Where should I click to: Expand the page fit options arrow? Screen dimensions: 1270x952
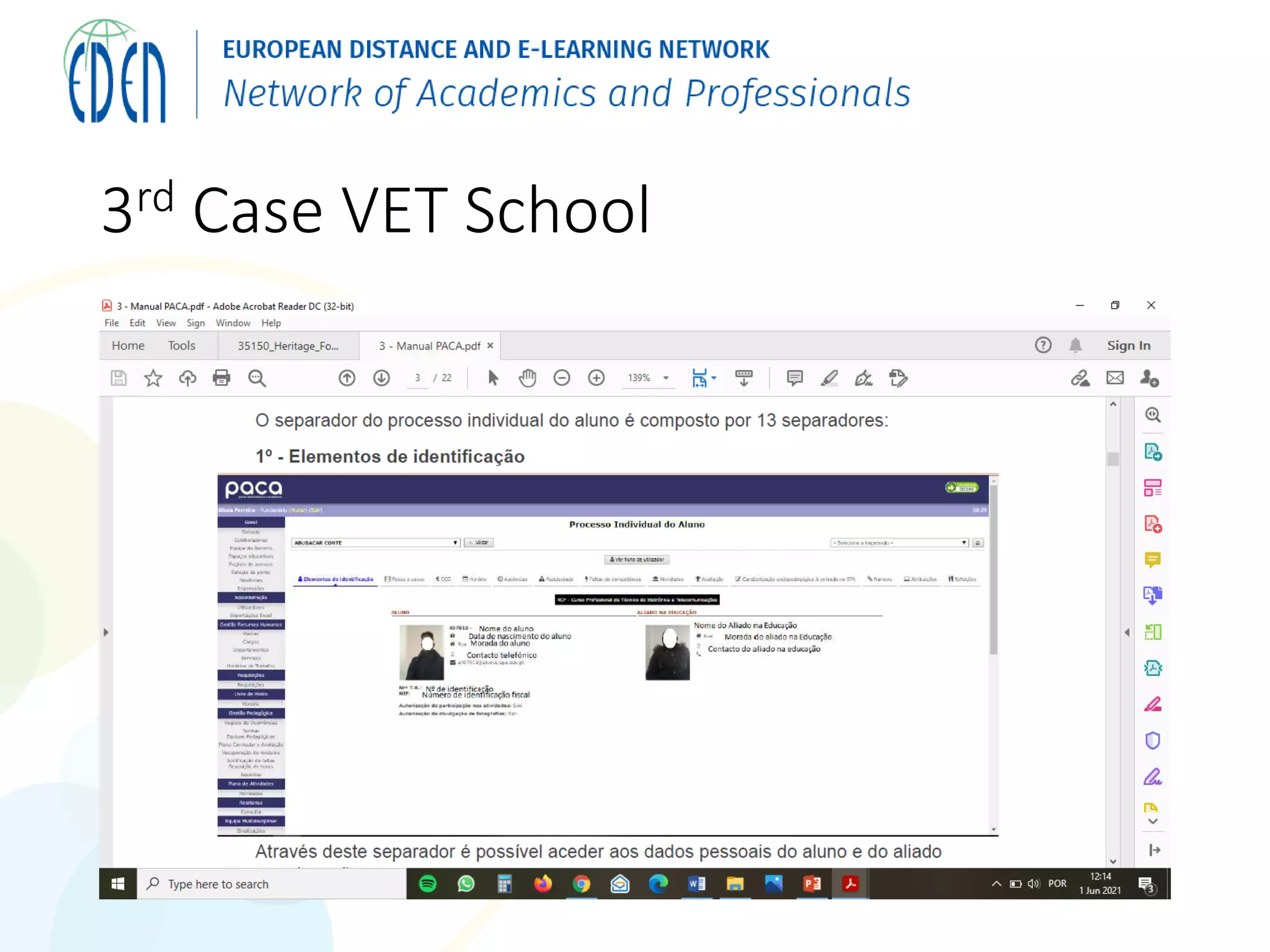714,378
